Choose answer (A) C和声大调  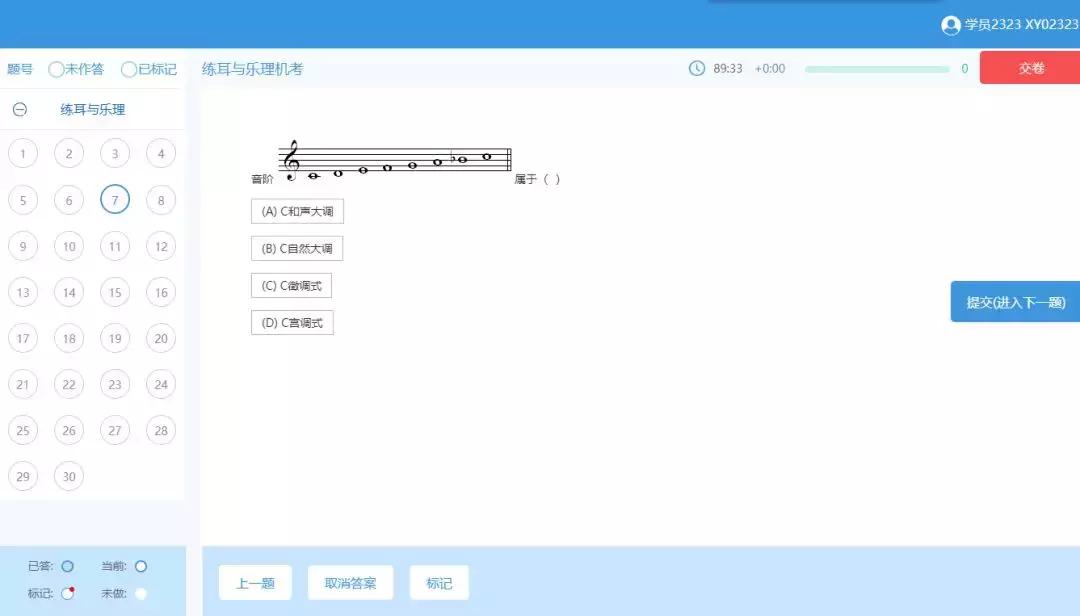click(x=297, y=211)
